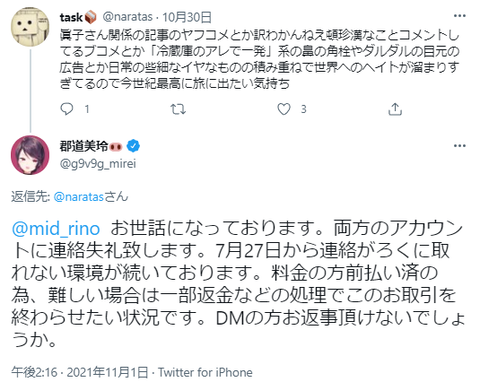Open task's cardboard box avatar
Image resolution: width=480 pixels, height=382 pixels.
point(30,27)
